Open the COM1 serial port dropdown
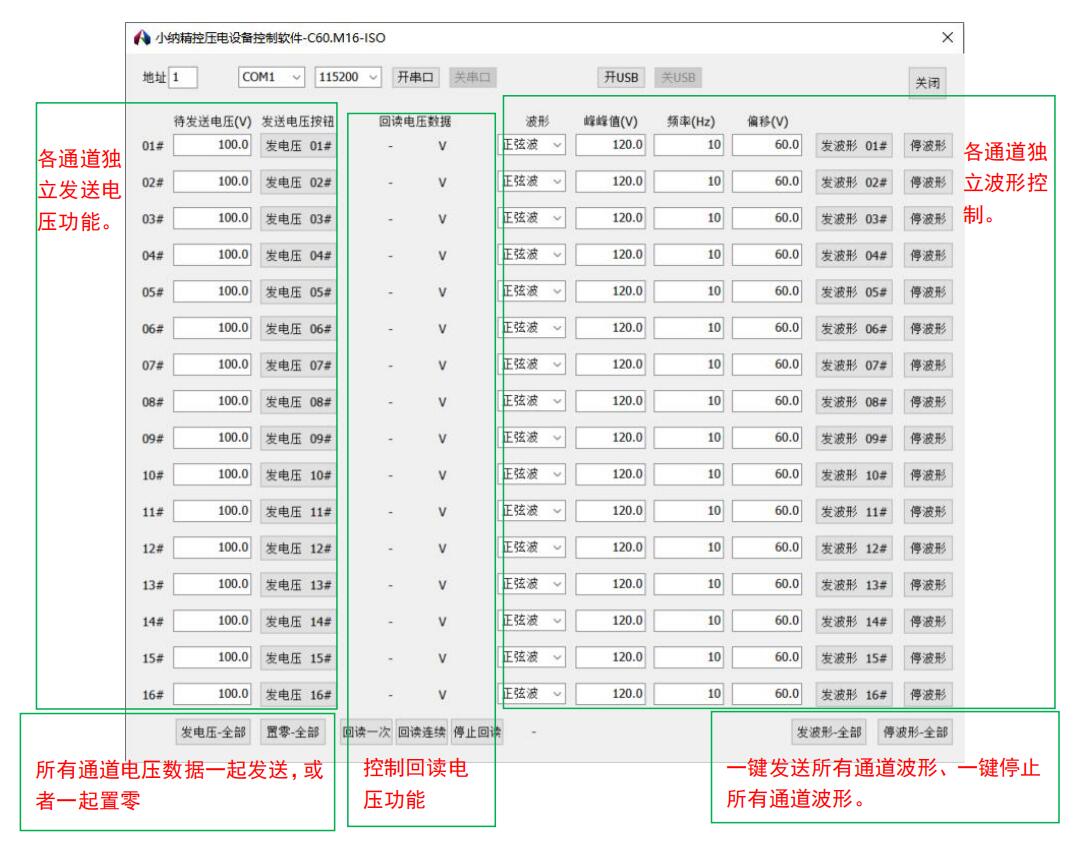 tap(271, 77)
